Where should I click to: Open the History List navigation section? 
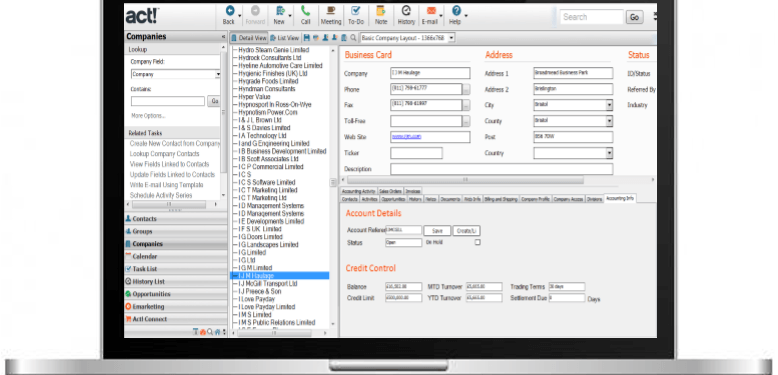175,282
